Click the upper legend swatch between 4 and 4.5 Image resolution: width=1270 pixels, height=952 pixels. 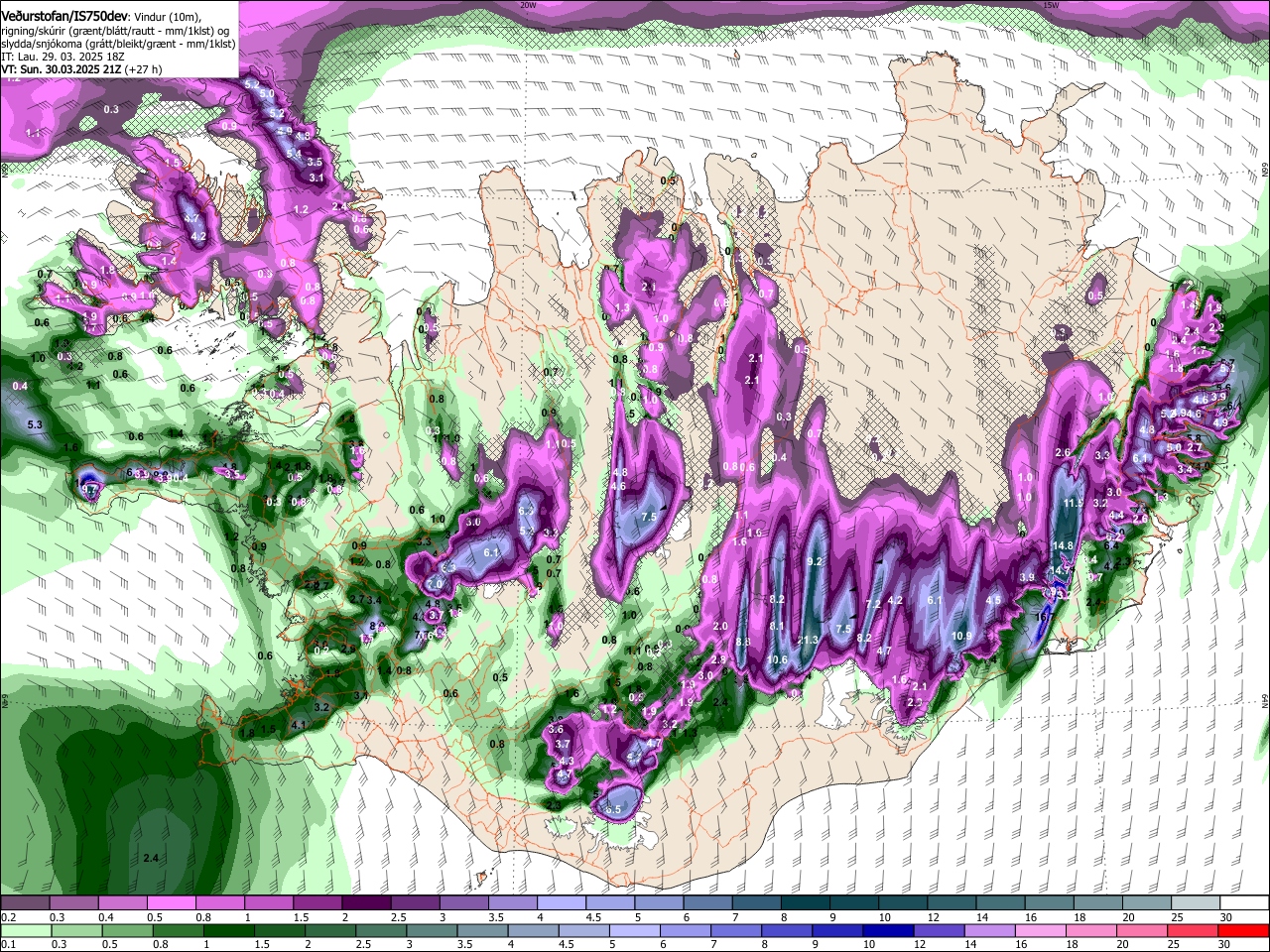pyautogui.click(x=562, y=903)
